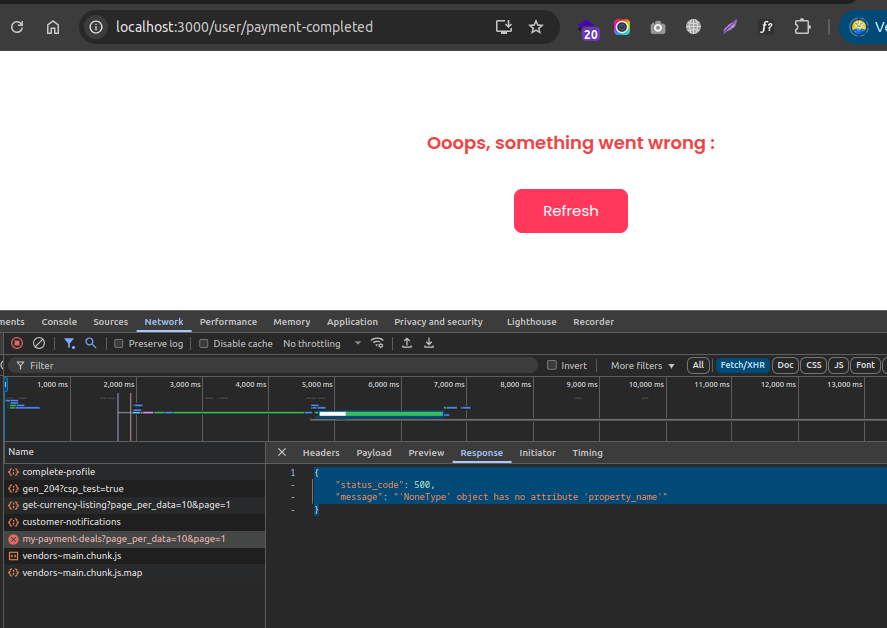
Task: Click the browser home button
Action: (x=53, y=27)
